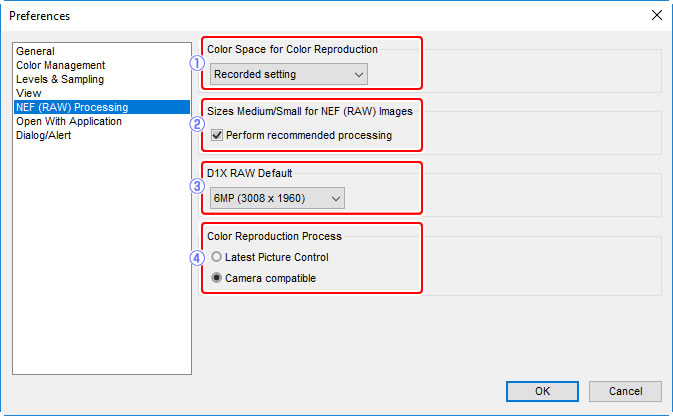The width and height of the screenshot is (673, 416).
Task: Click the chevron arrow of 6MP dropdown
Action: (x=336, y=198)
